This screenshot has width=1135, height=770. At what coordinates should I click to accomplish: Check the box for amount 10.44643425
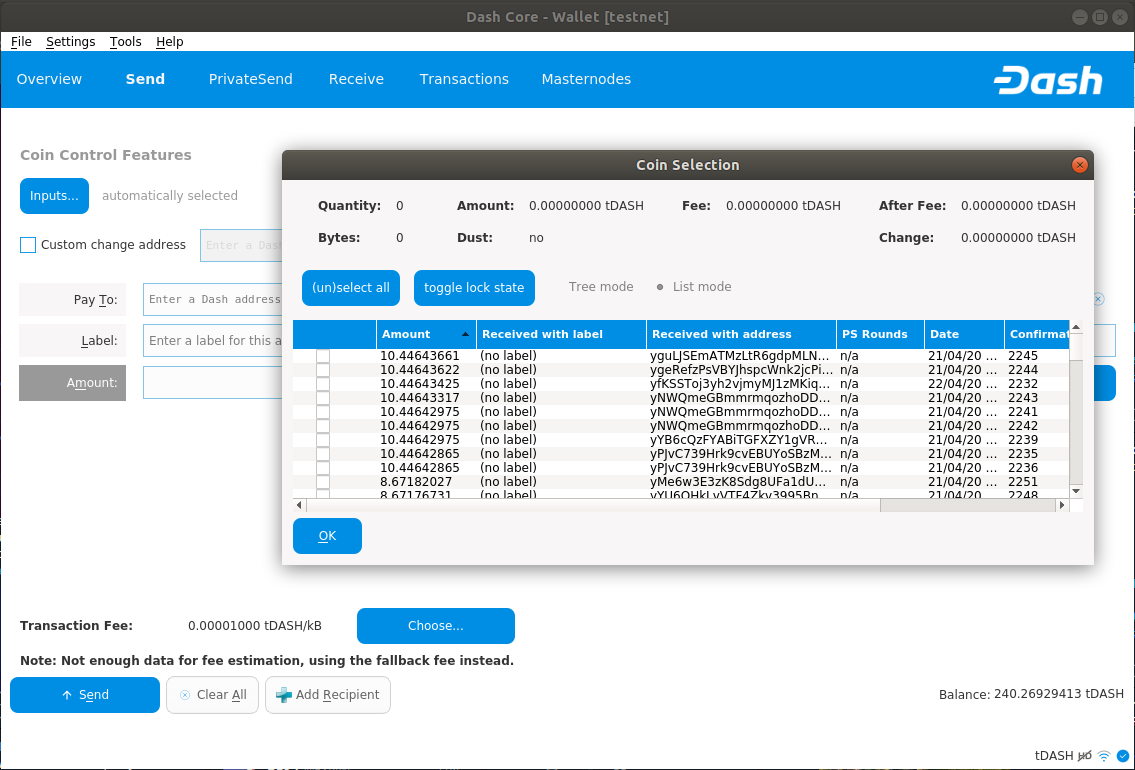(x=323, y=384)
